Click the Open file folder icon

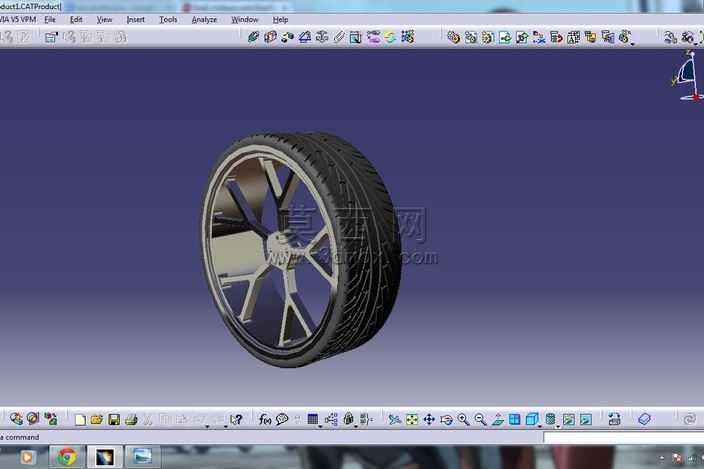(x=97, y=420)
